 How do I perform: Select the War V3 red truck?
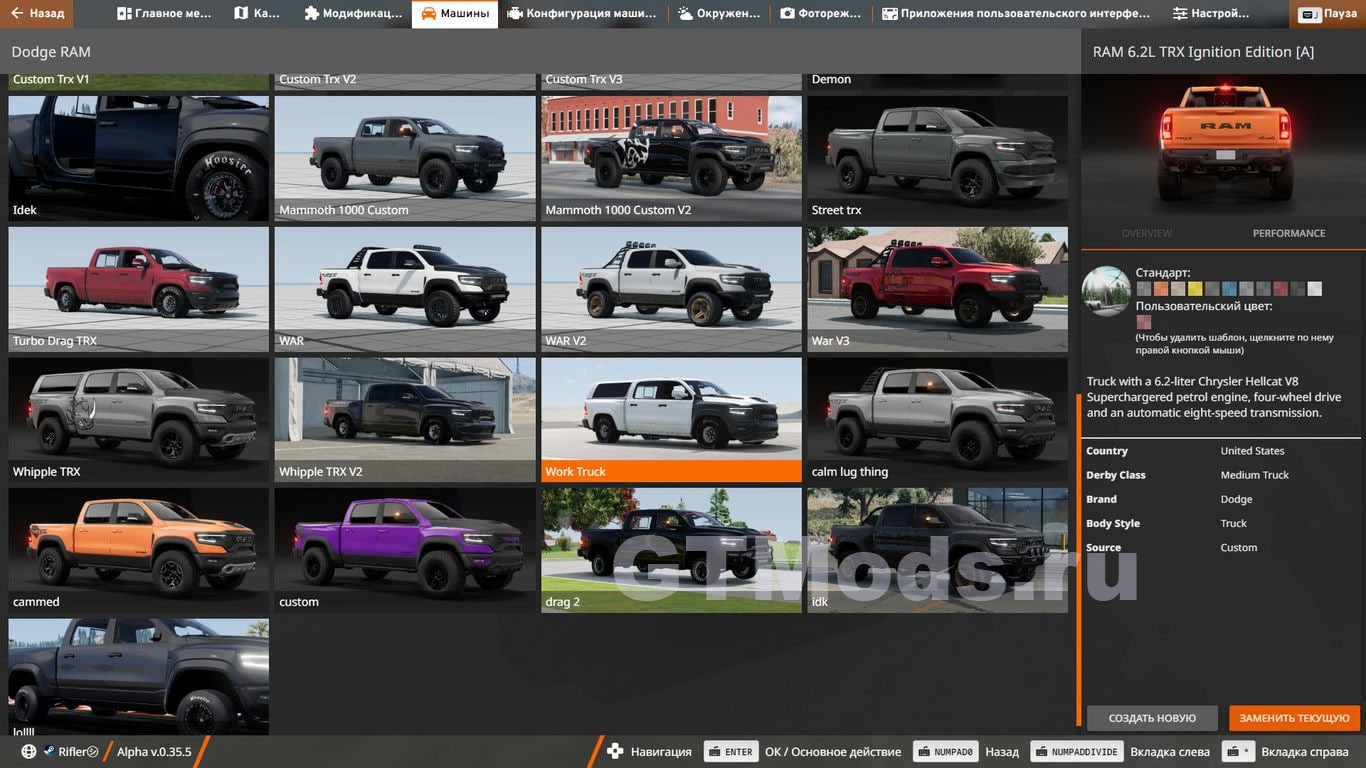tap(938, 289)
